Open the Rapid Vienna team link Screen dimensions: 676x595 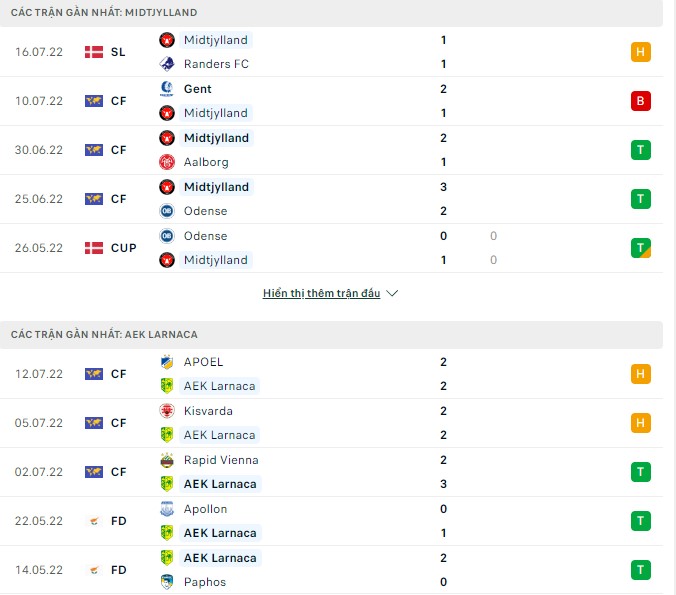[x=221, y=460]
